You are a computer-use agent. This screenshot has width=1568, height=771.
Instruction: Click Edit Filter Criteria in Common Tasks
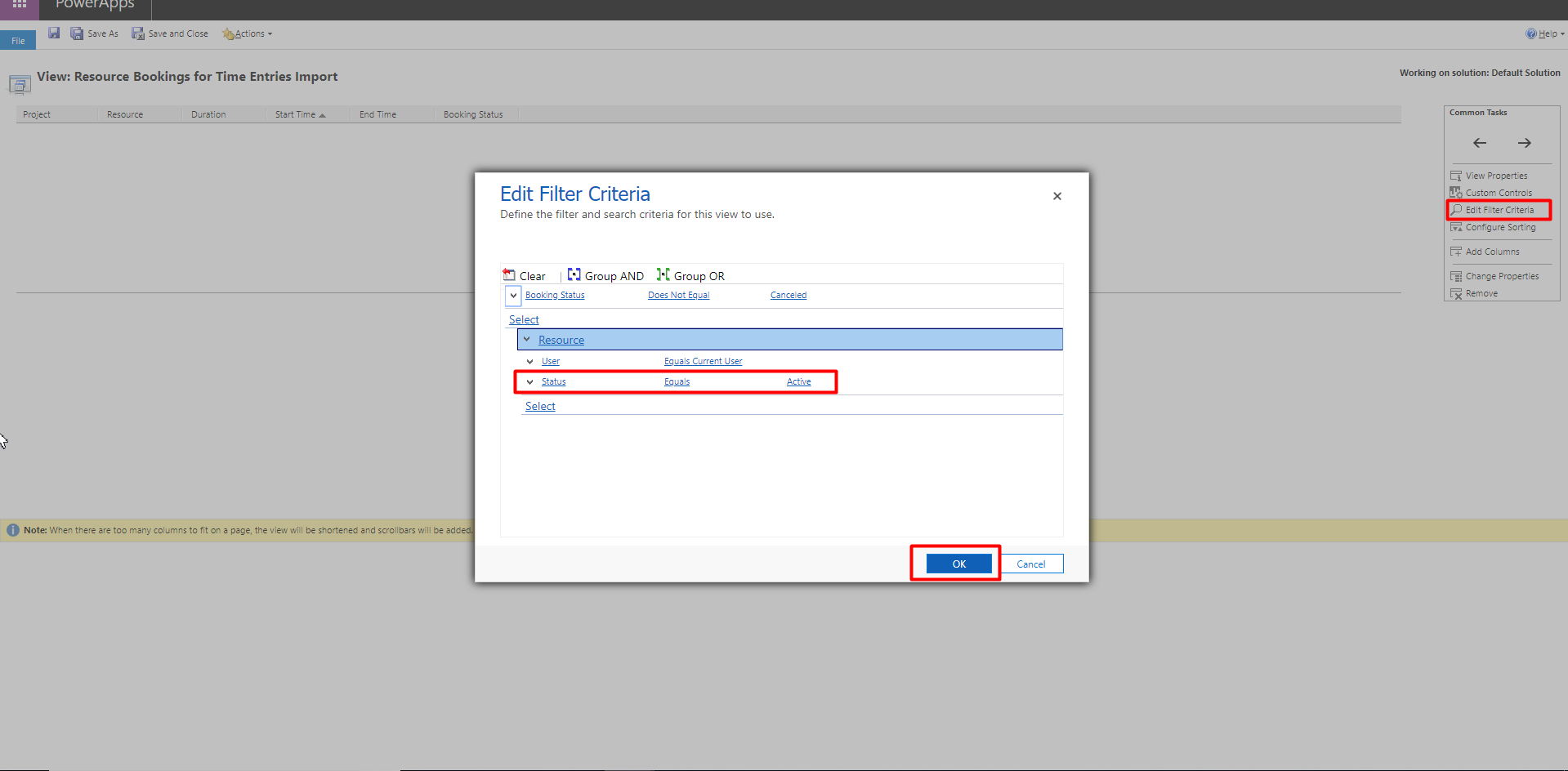[1492, 210]
